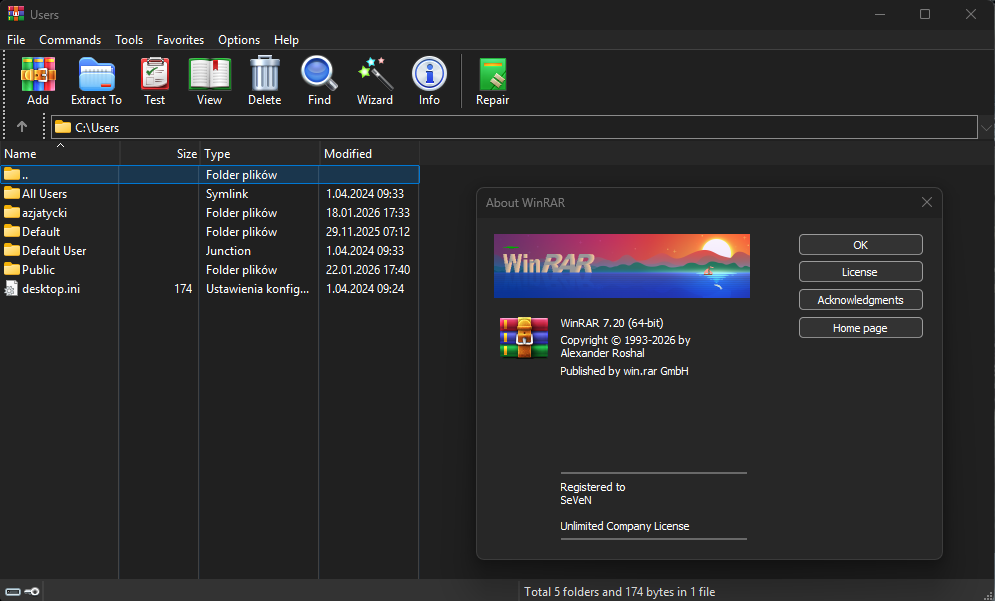The image size is (995, 601).
Task: Click the parent folder '..' icon
Action: [12, 174]
